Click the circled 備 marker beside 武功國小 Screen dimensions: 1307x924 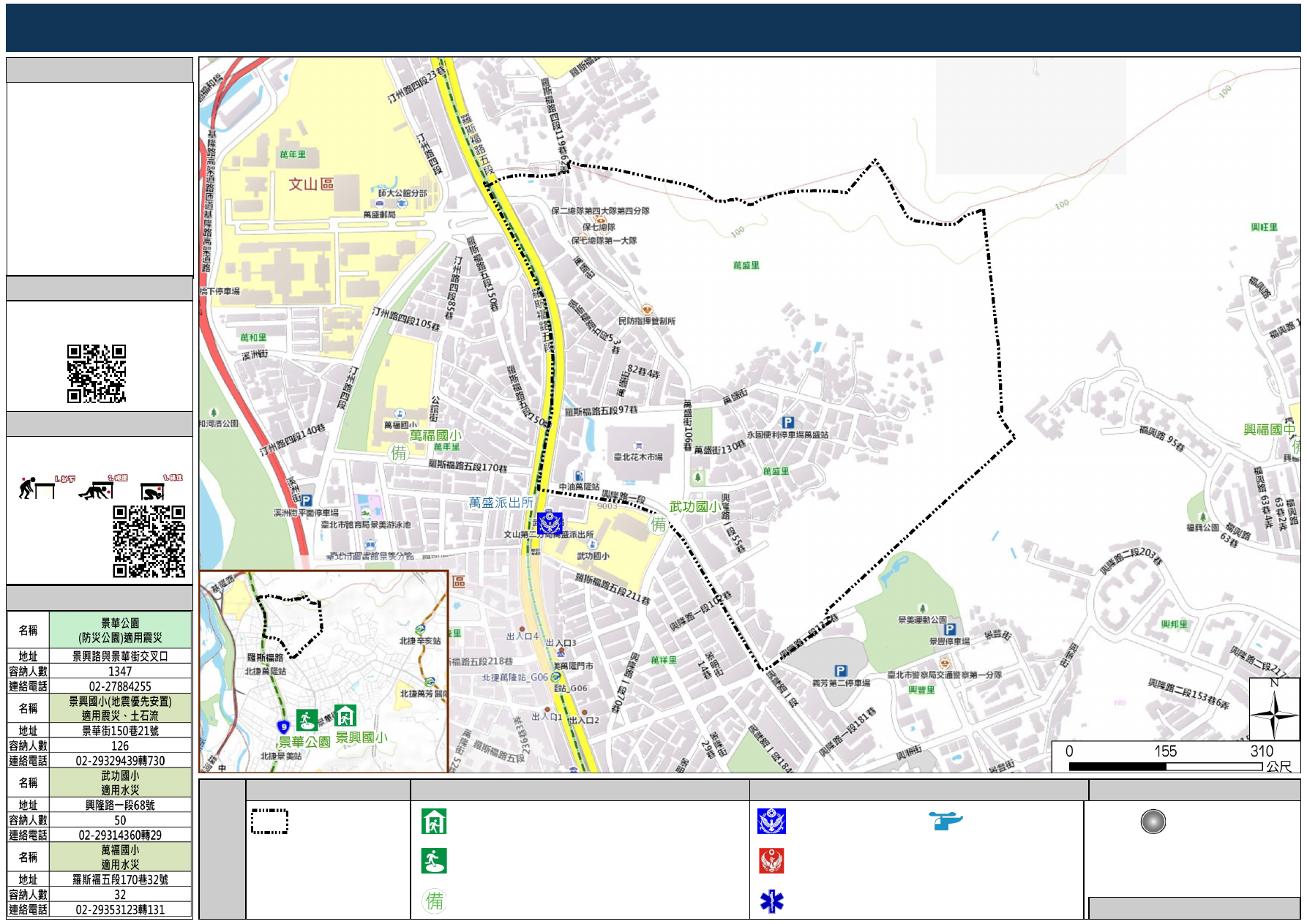659,525
